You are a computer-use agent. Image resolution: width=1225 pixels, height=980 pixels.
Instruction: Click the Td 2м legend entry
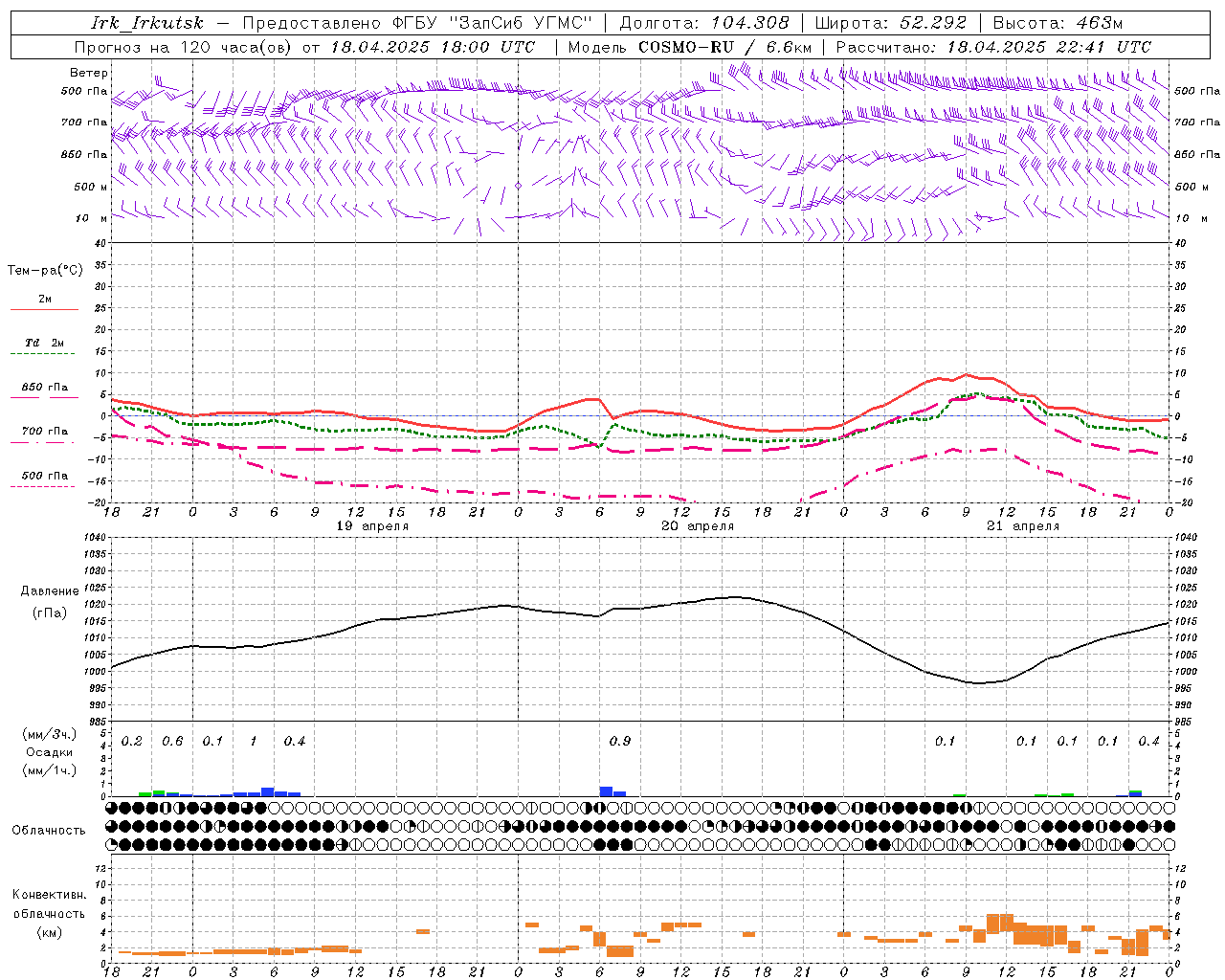click(x=45, y=343)
